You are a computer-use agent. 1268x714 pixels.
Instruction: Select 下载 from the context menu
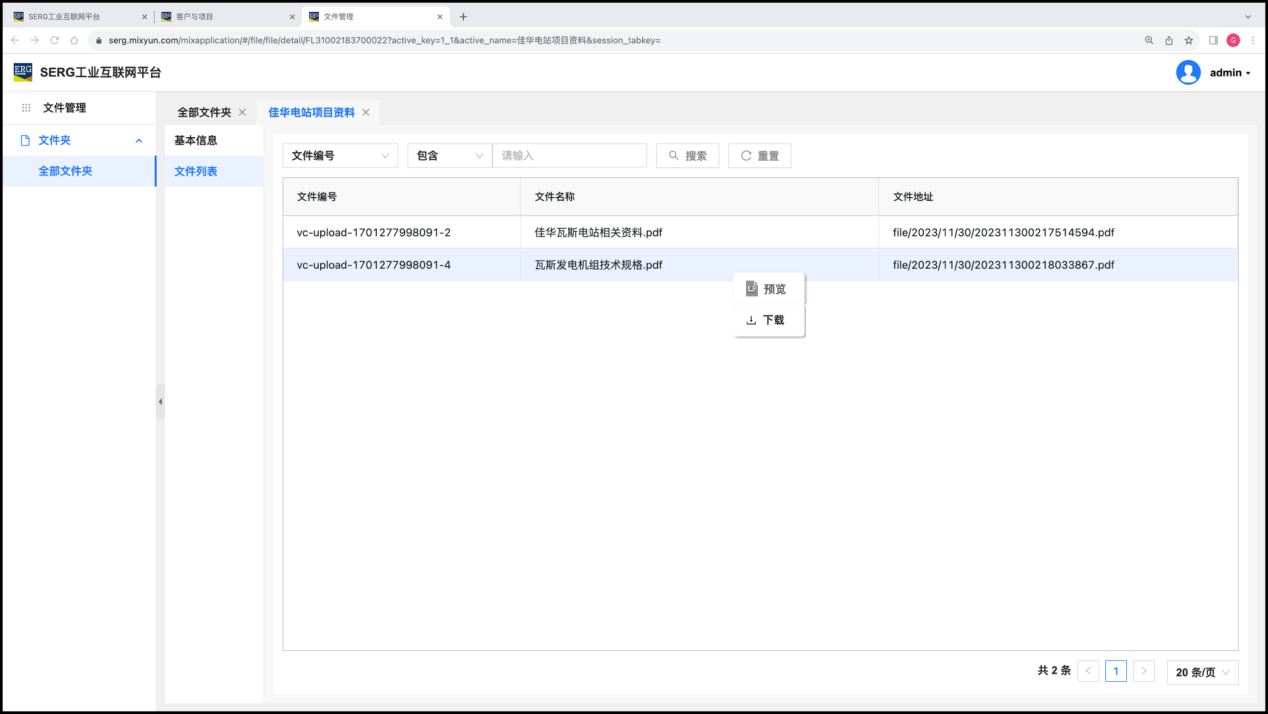[768, 320]
